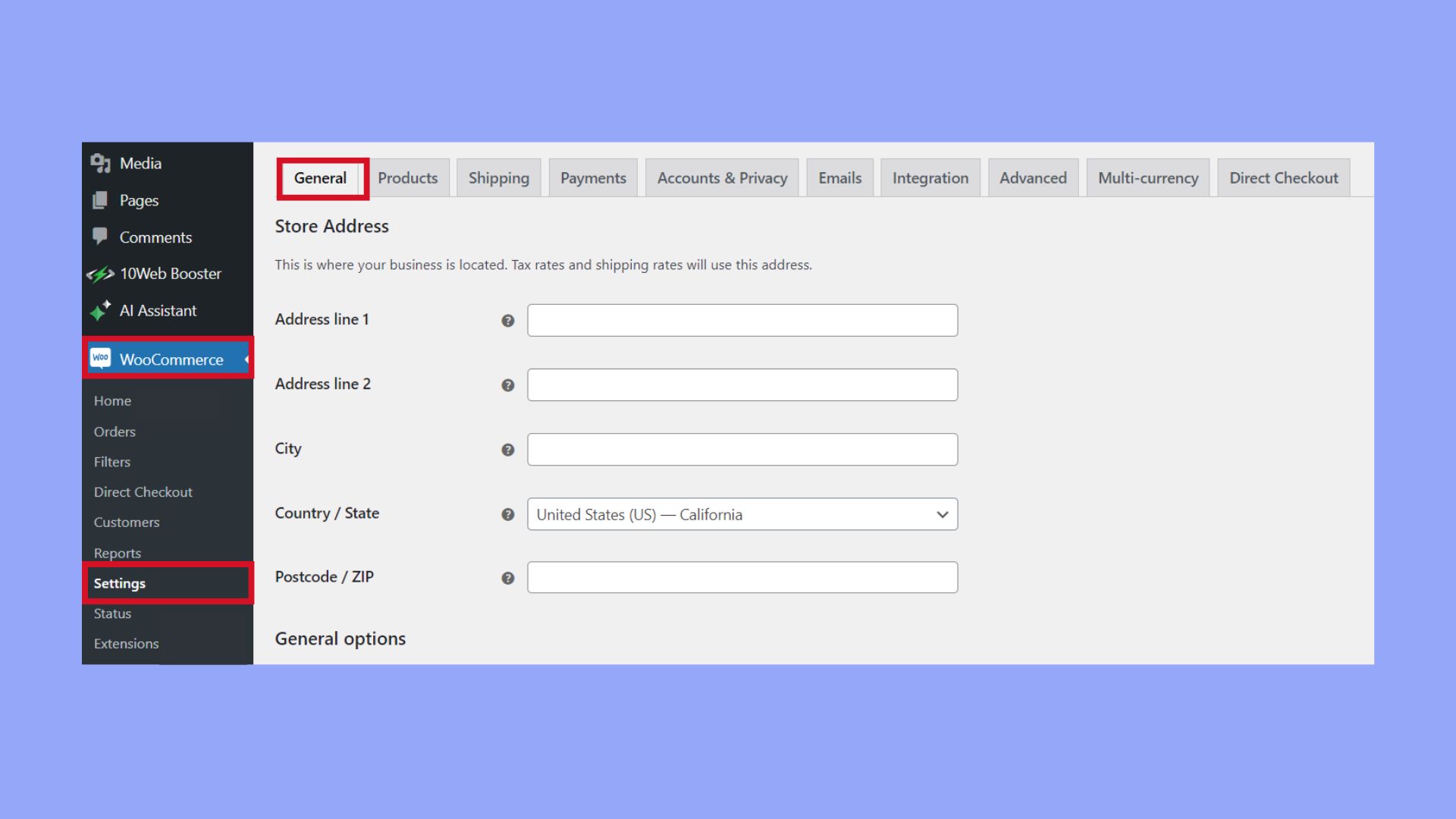1456x819 pixels.
Task: Switch to the Products tab
Action: coord(407,177)
